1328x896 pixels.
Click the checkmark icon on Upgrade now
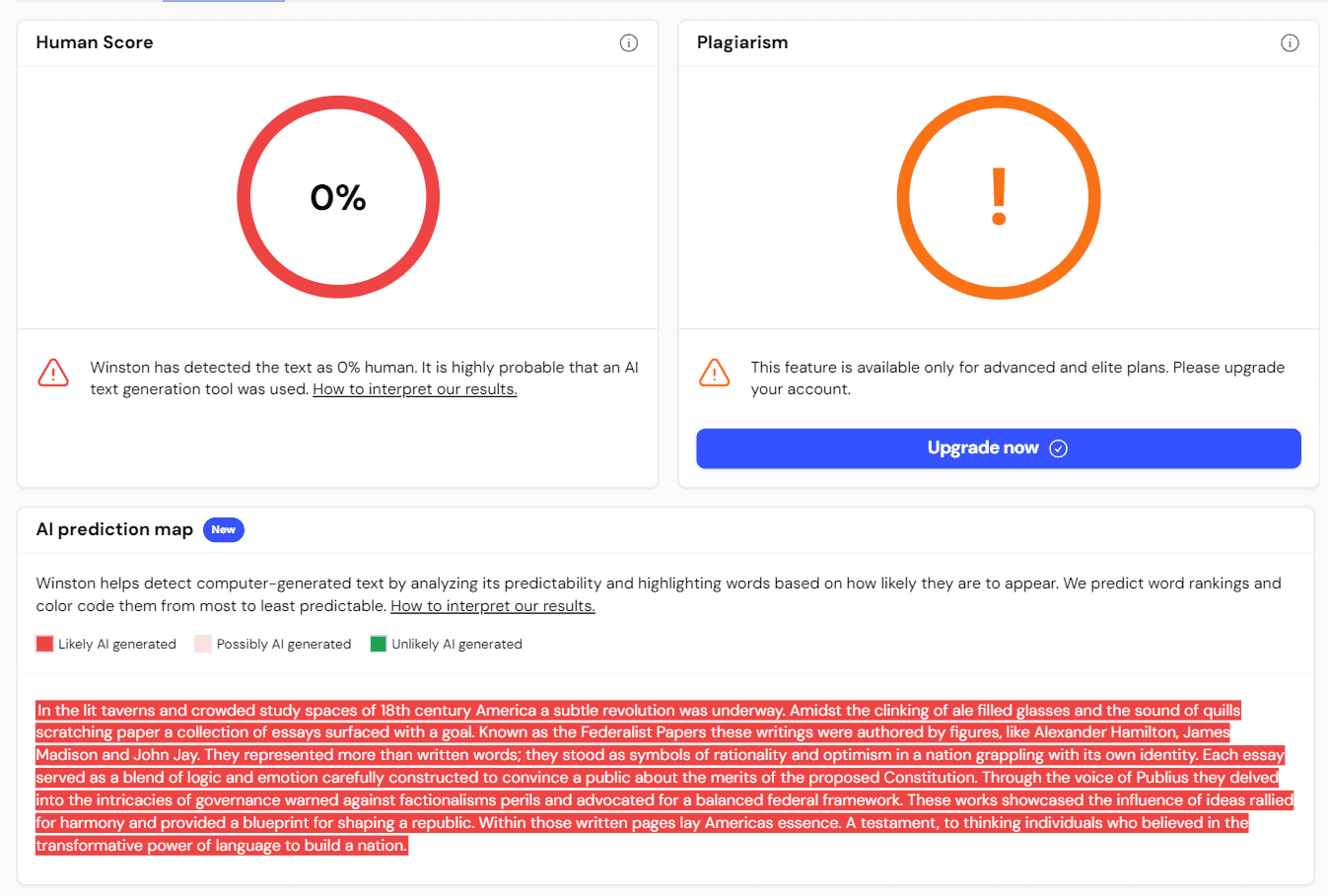coord(1058,448)
